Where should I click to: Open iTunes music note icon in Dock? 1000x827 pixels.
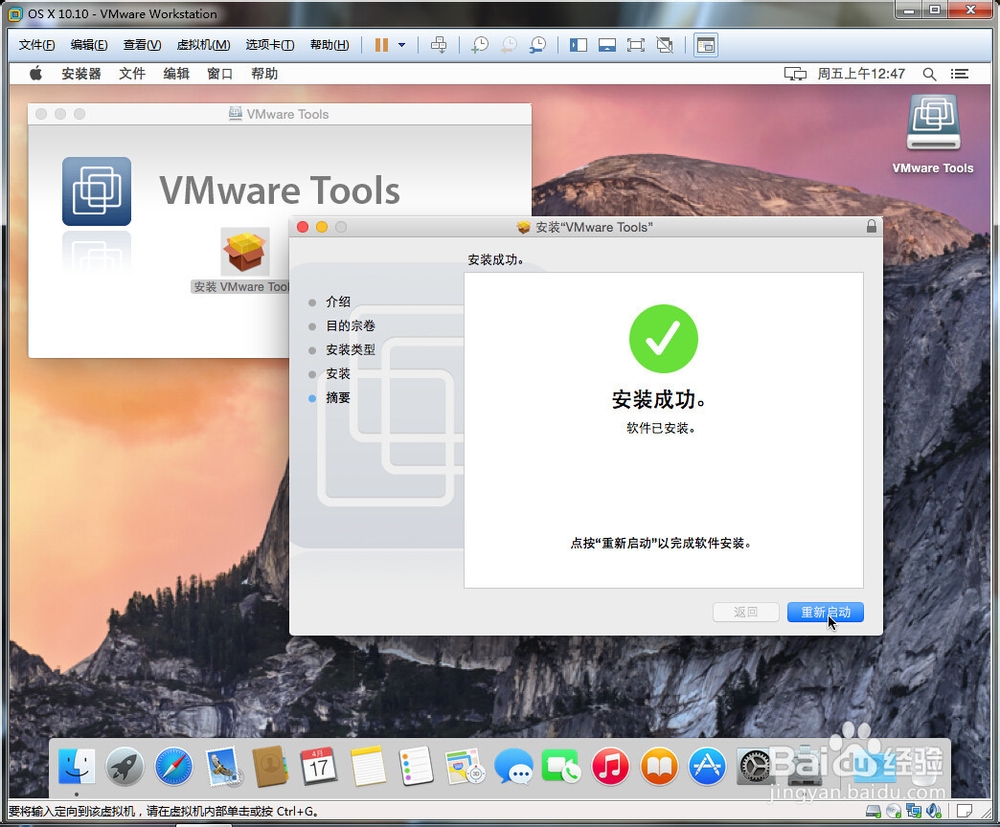(x=610, y=766)
